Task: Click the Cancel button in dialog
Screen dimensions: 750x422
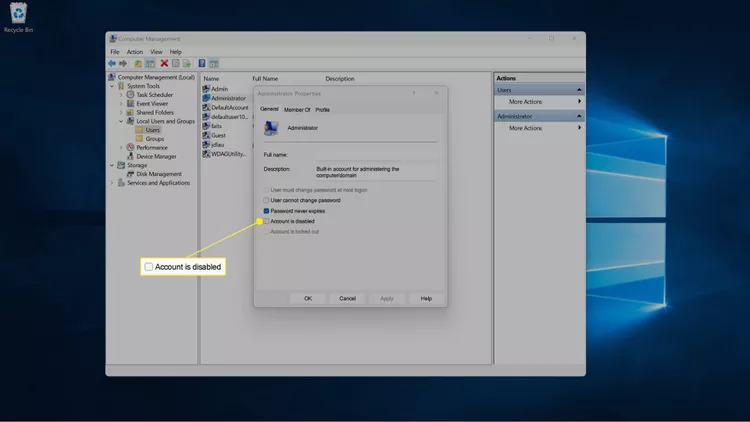Action: tap(347, 298)
